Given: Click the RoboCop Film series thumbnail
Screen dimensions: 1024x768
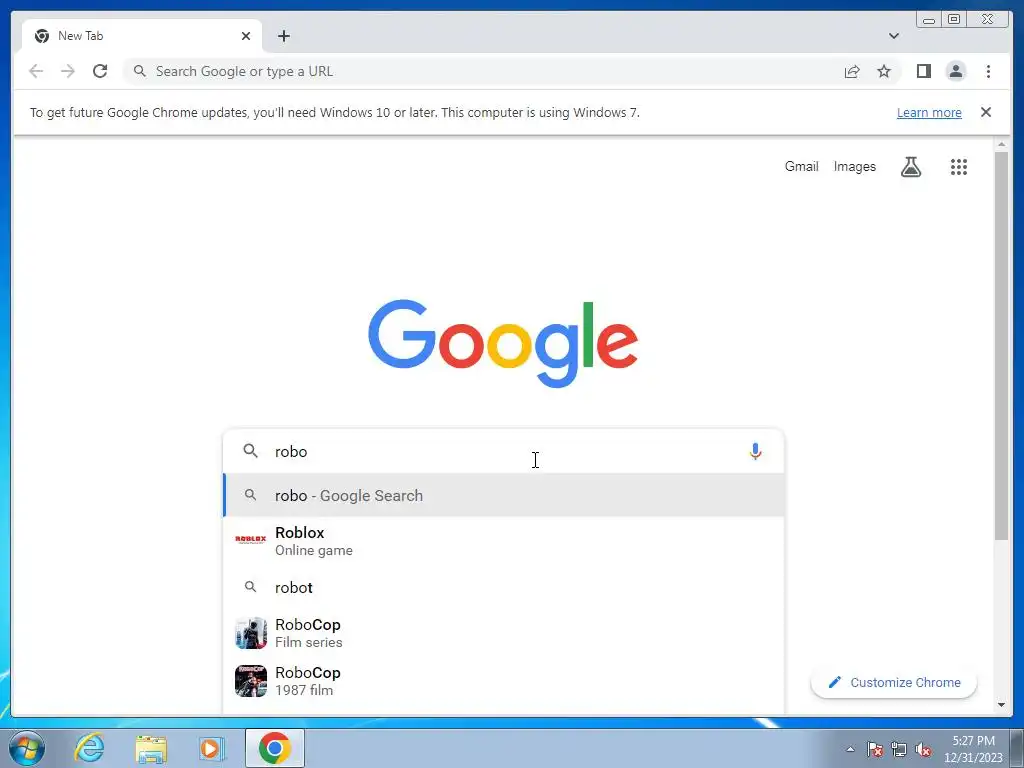Looking at the screenshot, I should pyautogui.click(x=251, y=633).
